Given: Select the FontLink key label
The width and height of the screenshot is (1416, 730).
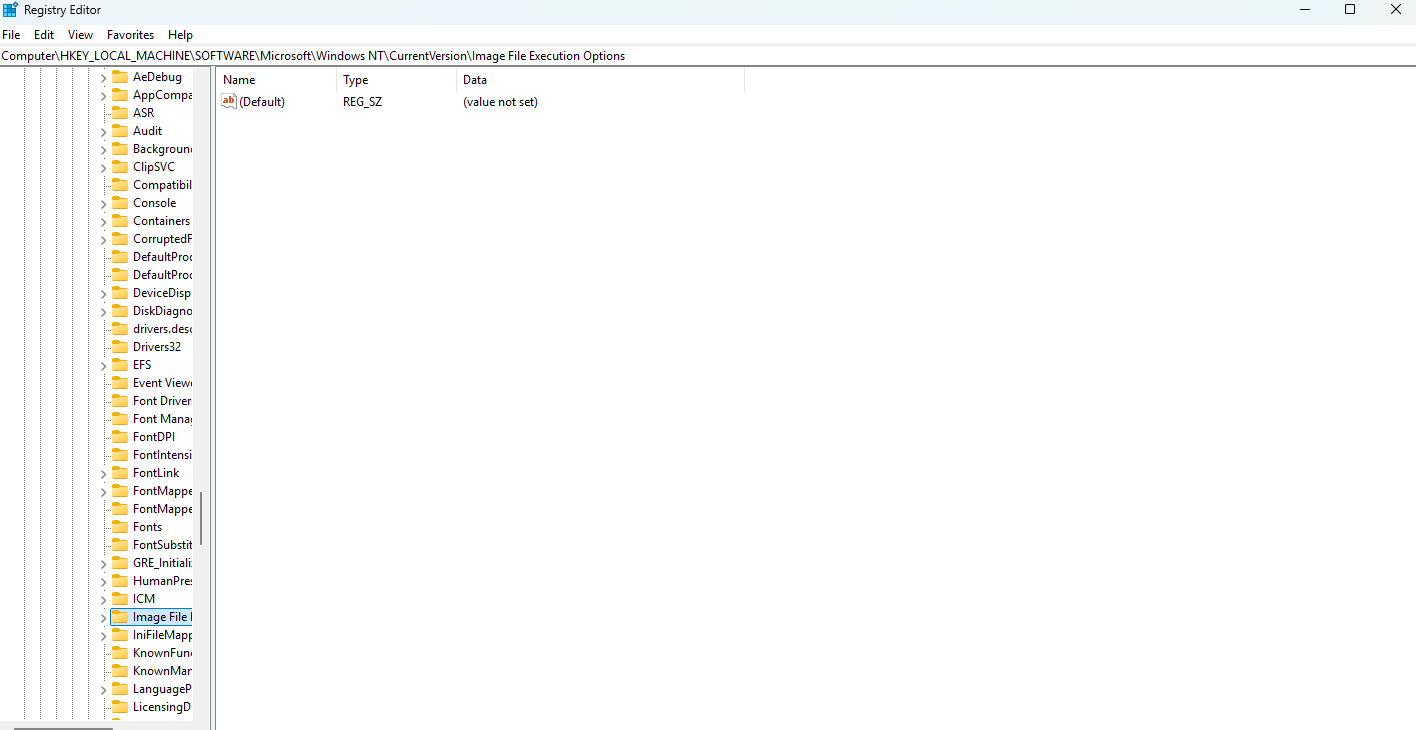Looking at the screenshot, I should coord(156,473).
